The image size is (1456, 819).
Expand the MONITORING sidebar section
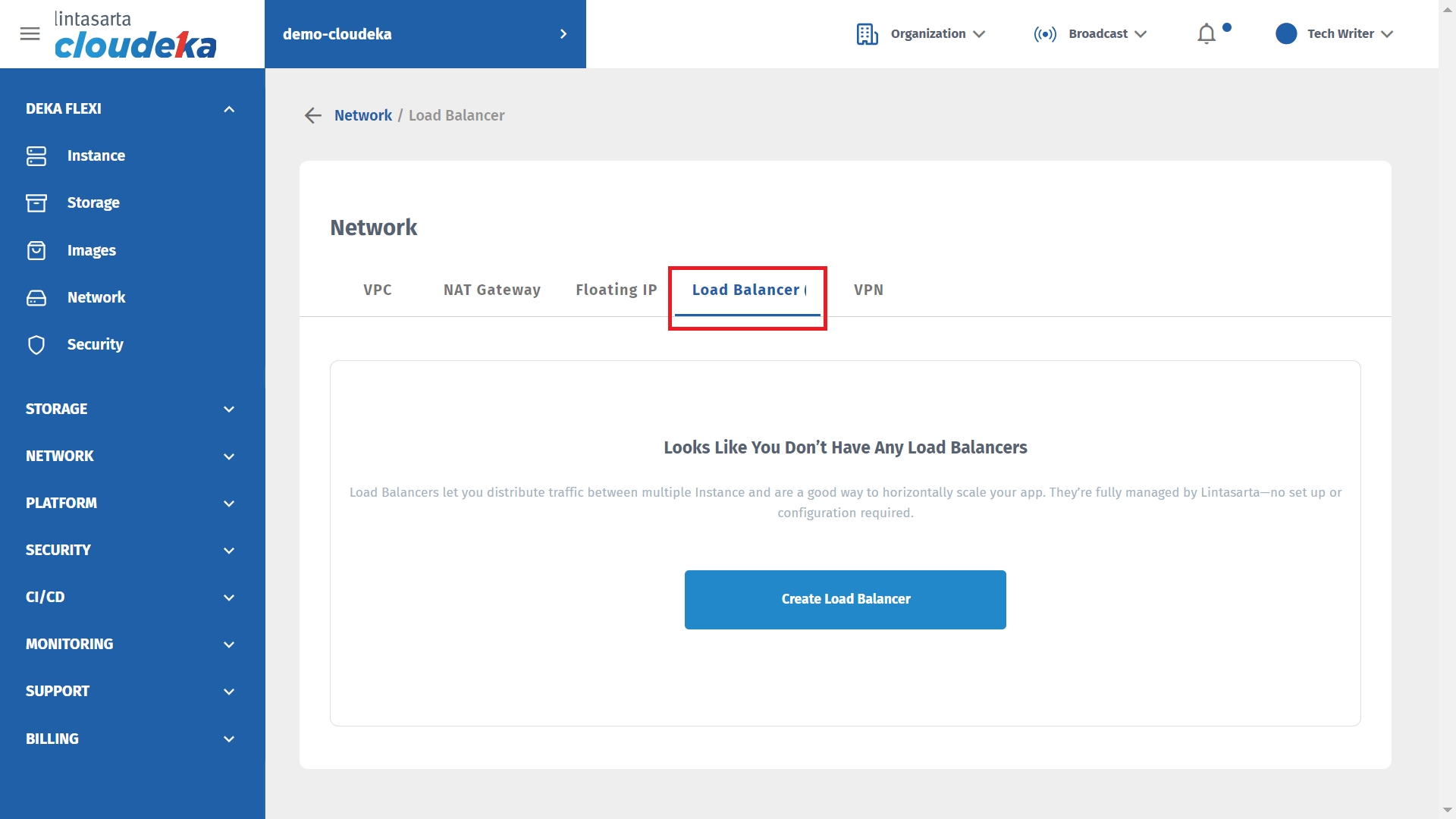coord(229,645)
